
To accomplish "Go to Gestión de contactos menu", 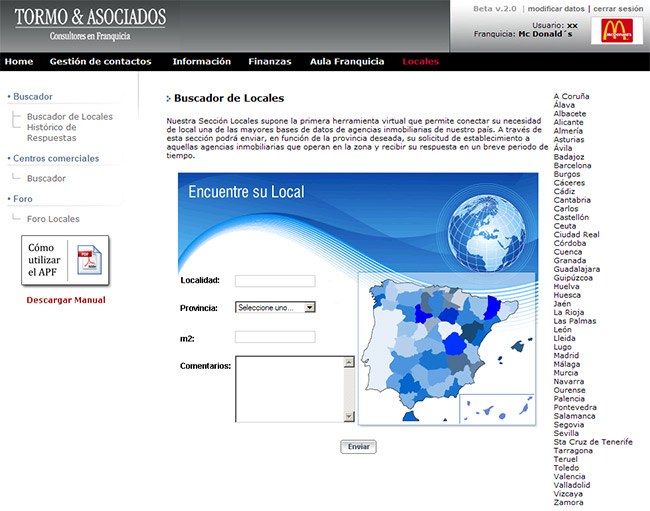I will (x=103, y=62).
